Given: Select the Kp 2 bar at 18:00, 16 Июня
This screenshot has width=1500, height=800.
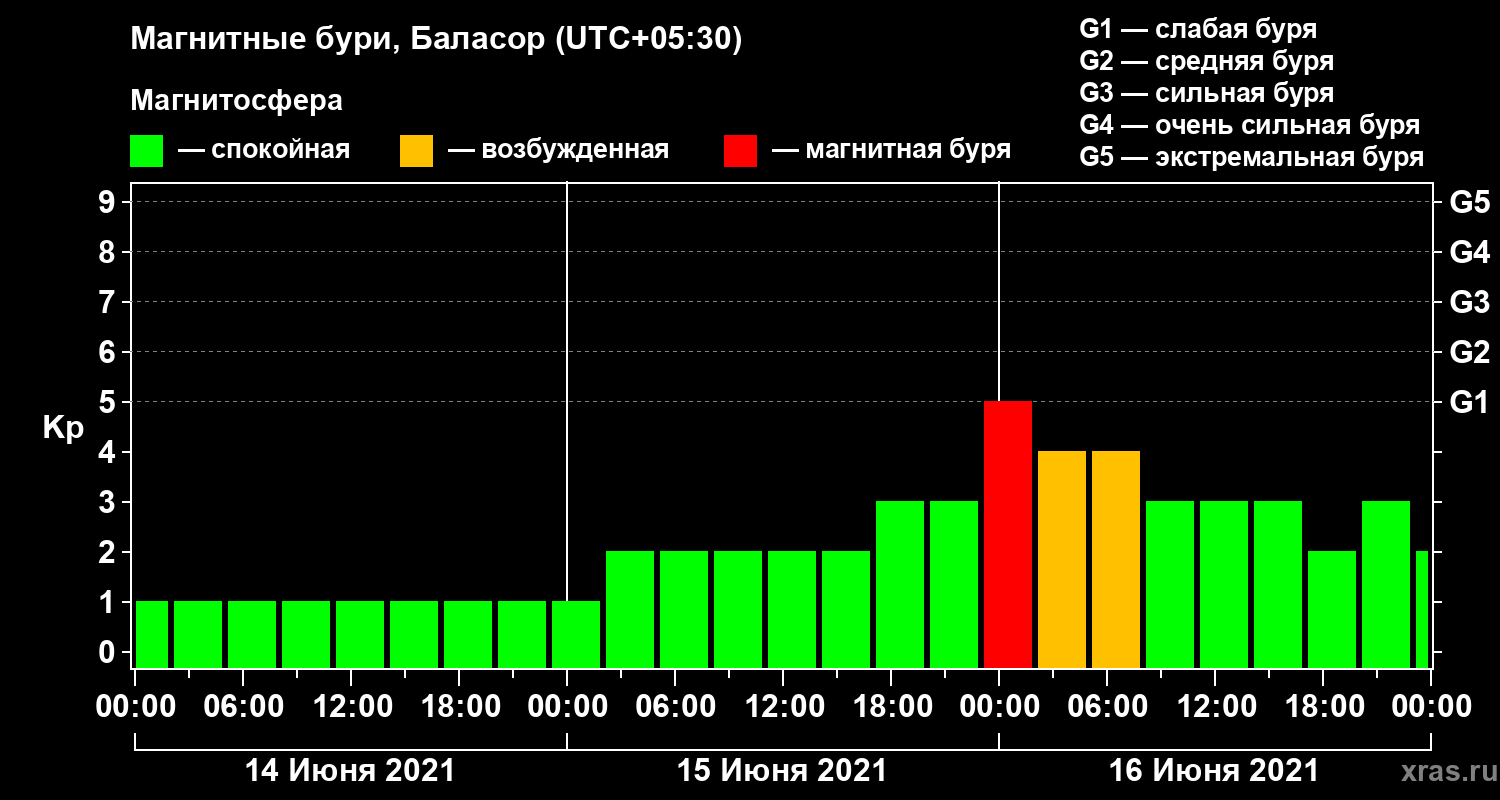Looking at the screenshot, I should [1332, 609].
